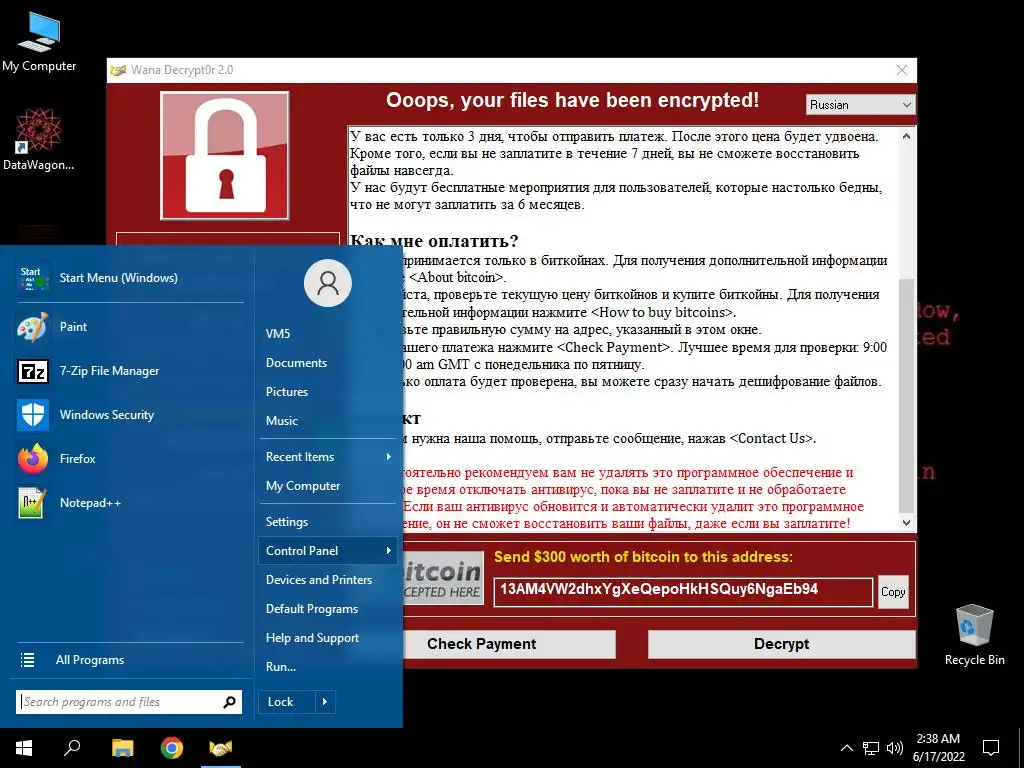This screenshot has height=768, width=1024.
Task: Click the Show Desktop sliver on taskbar
Action: (1021, 748)
